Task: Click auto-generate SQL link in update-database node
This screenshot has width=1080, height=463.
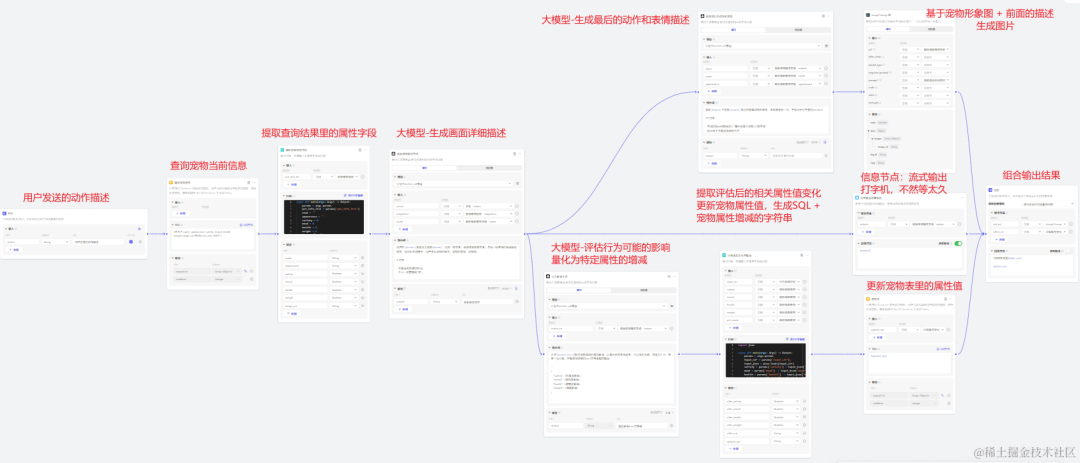Action: 944,349
